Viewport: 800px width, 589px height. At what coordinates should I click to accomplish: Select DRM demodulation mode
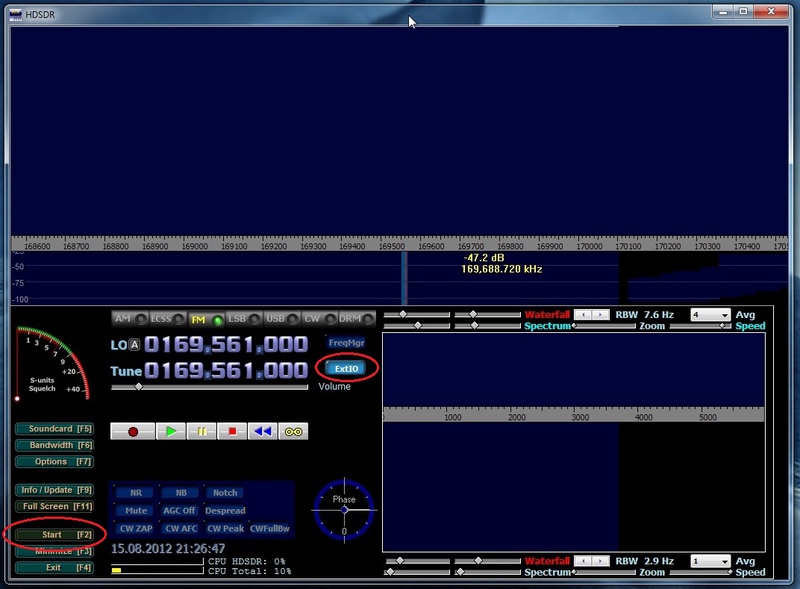coord(357,319)
